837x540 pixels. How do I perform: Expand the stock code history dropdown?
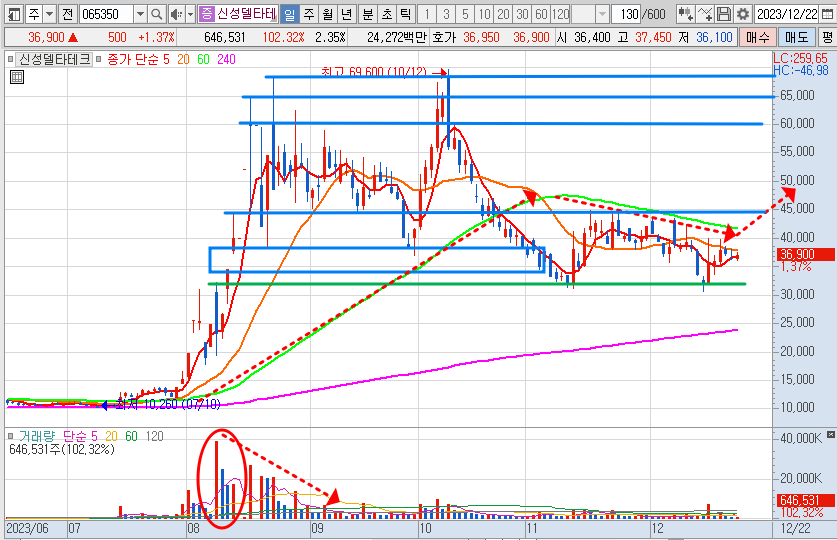pos(140,14)
